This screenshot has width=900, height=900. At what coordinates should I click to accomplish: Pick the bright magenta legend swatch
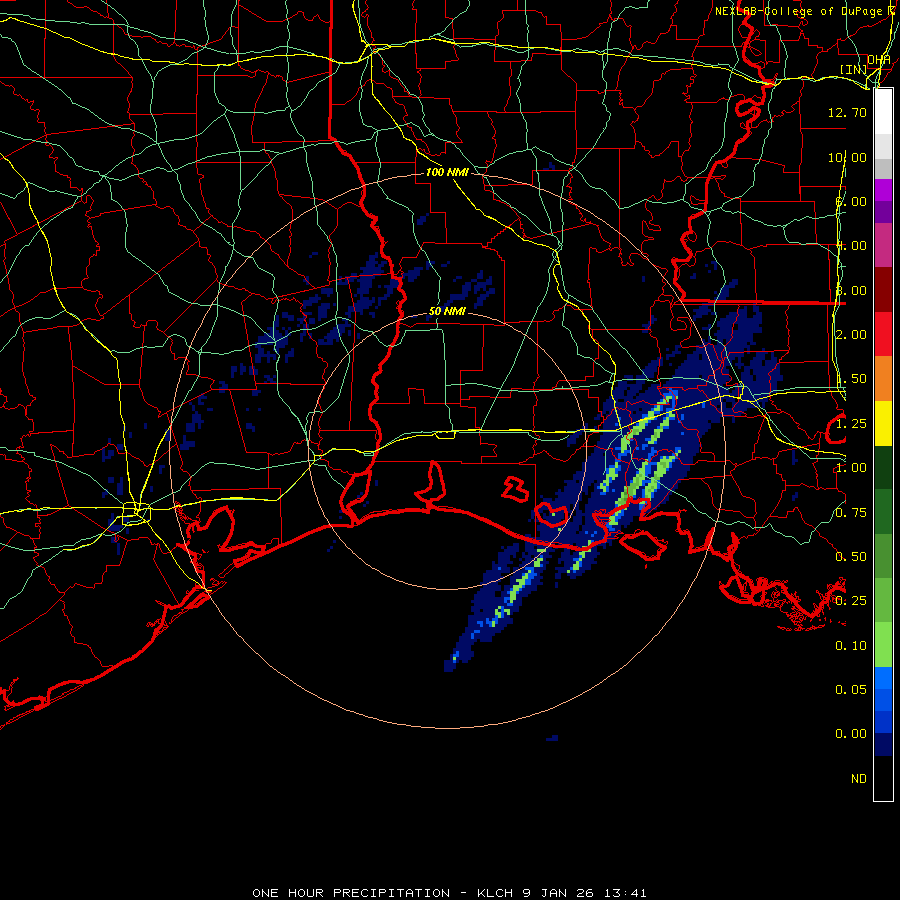tap(883, 190)
